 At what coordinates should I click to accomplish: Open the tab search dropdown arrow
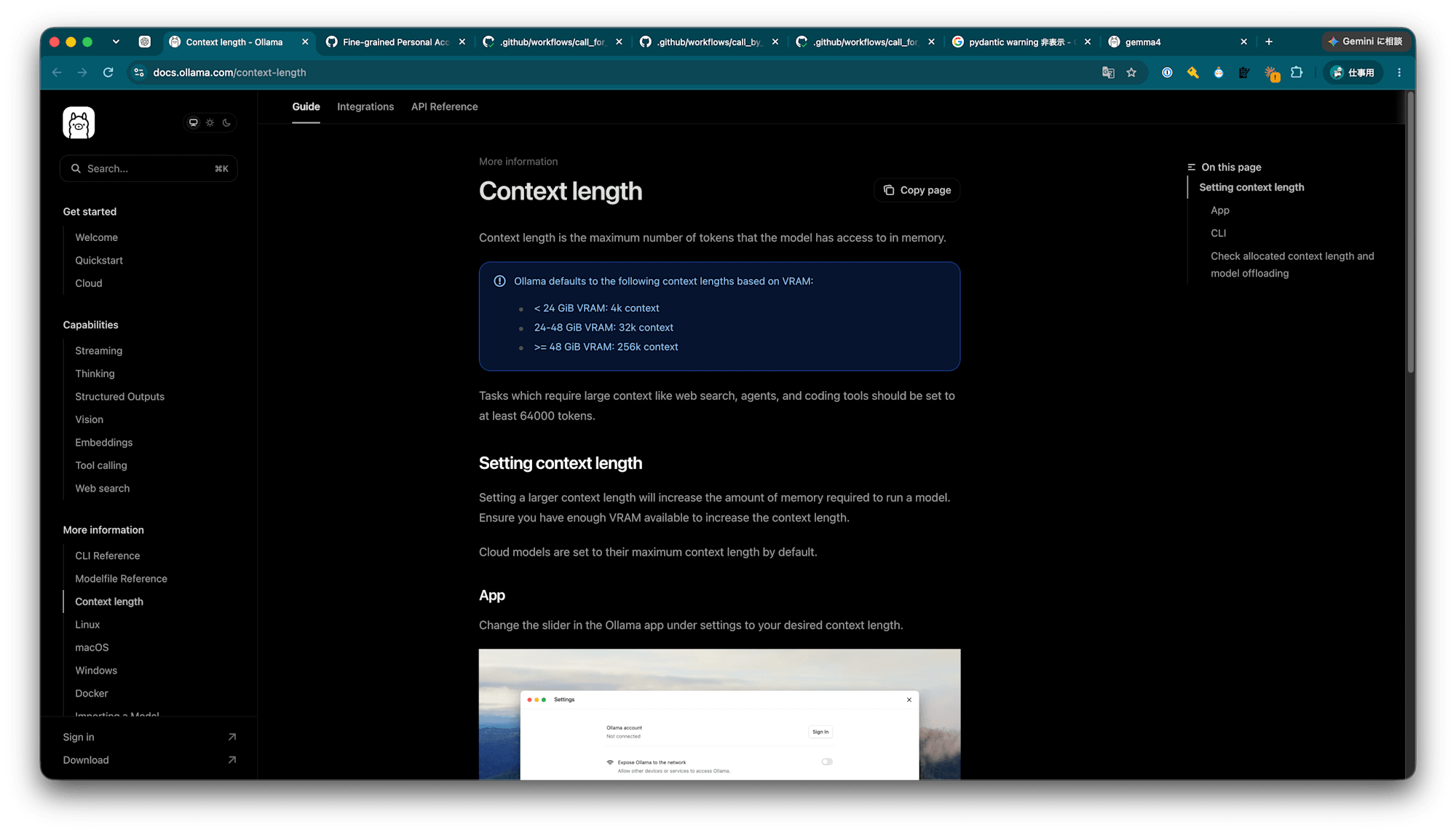click(116, 42)
